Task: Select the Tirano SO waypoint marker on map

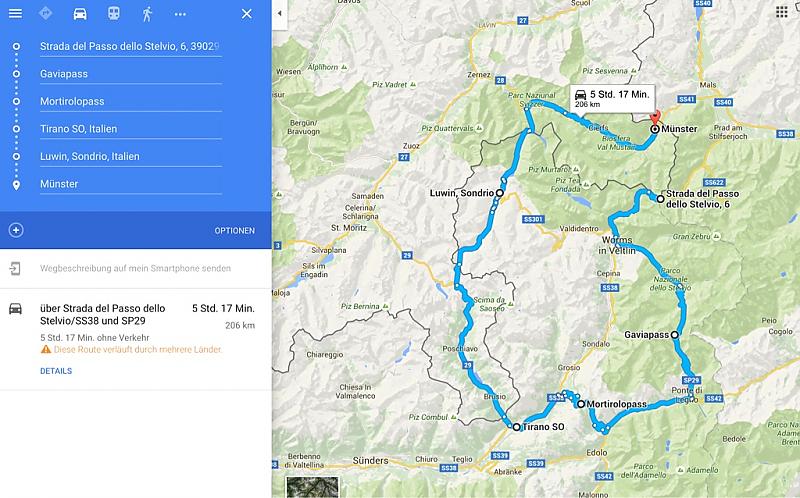Action: 516,427
